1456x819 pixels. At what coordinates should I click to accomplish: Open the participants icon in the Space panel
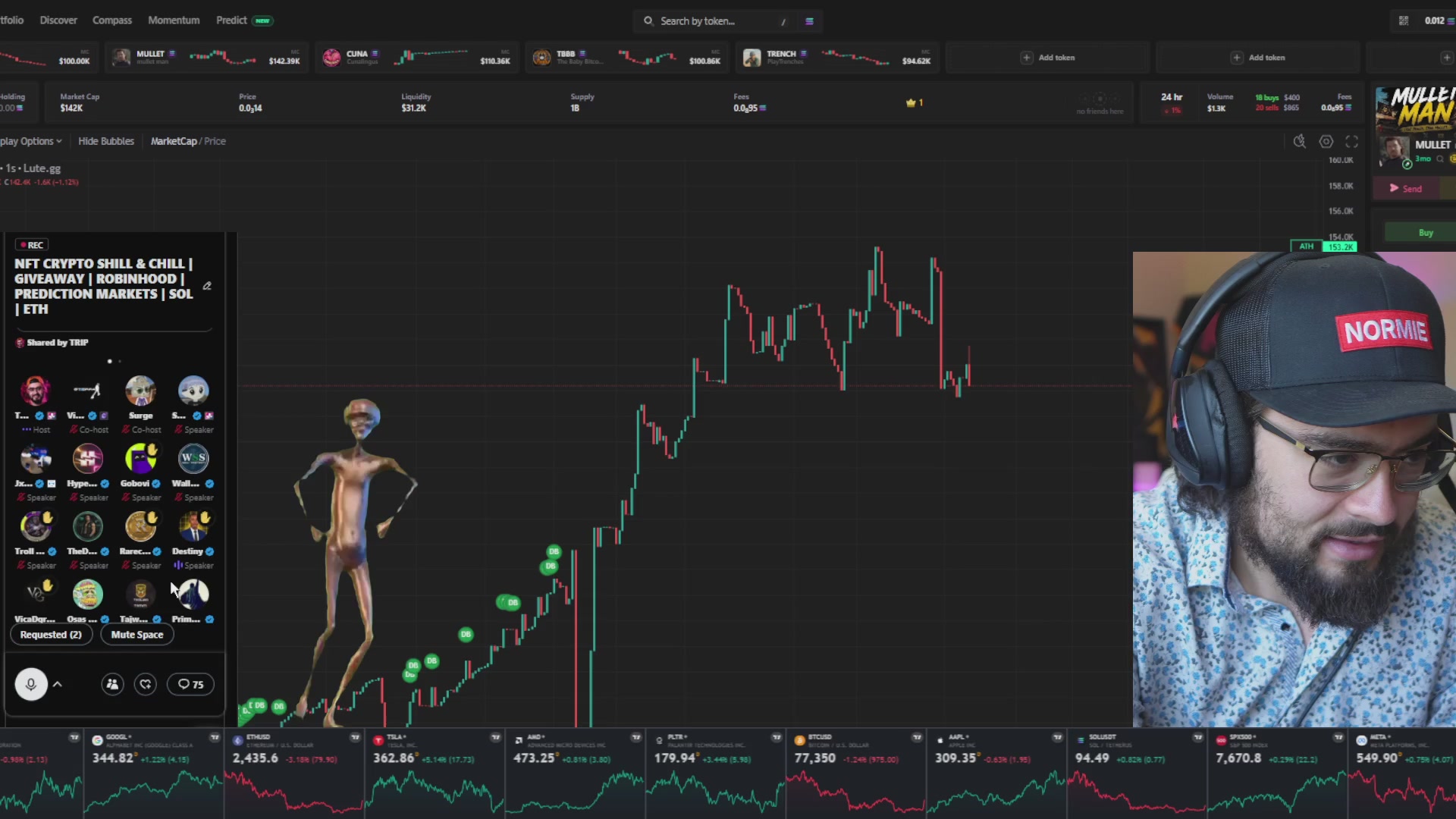click(x=112, y=684)
